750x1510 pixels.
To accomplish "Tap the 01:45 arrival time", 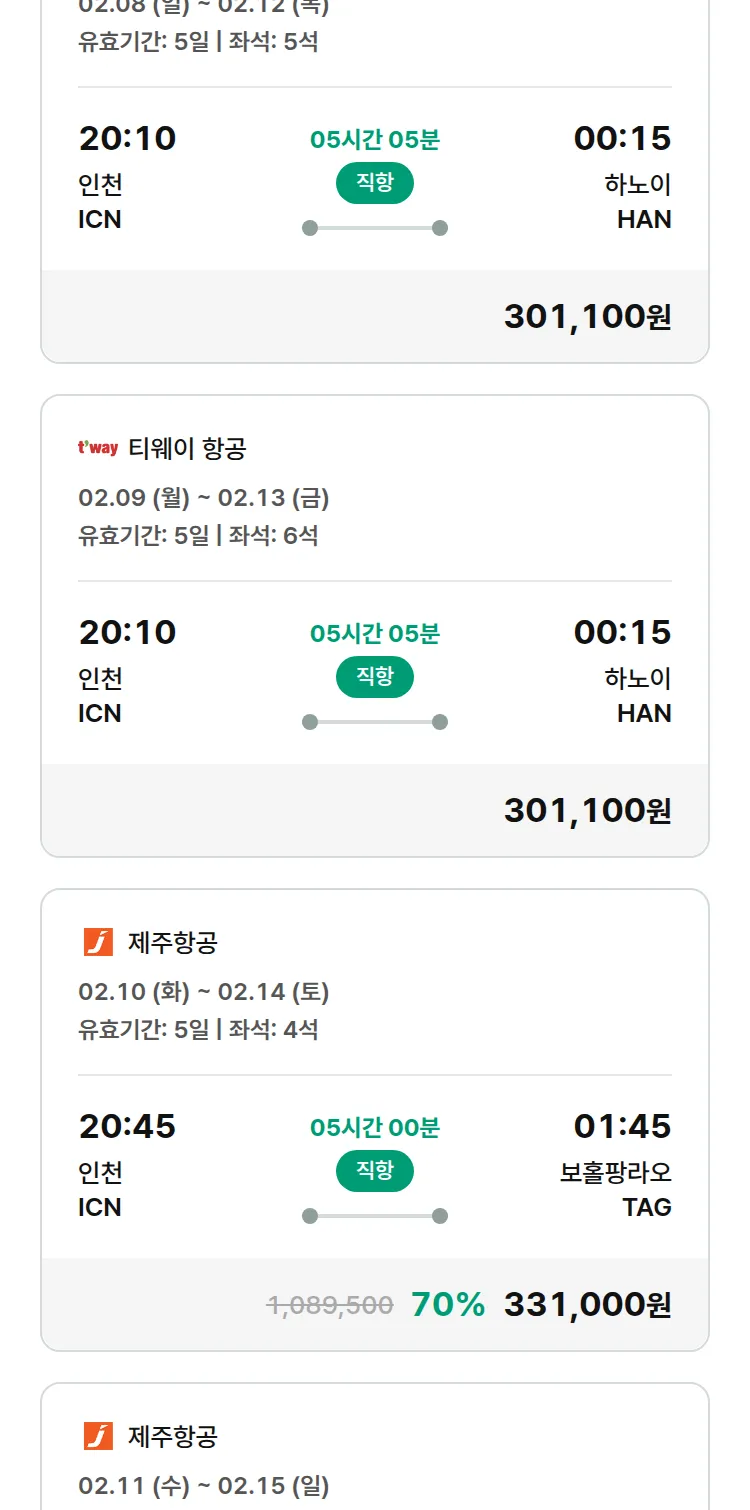I will [x=622, y=1126].
